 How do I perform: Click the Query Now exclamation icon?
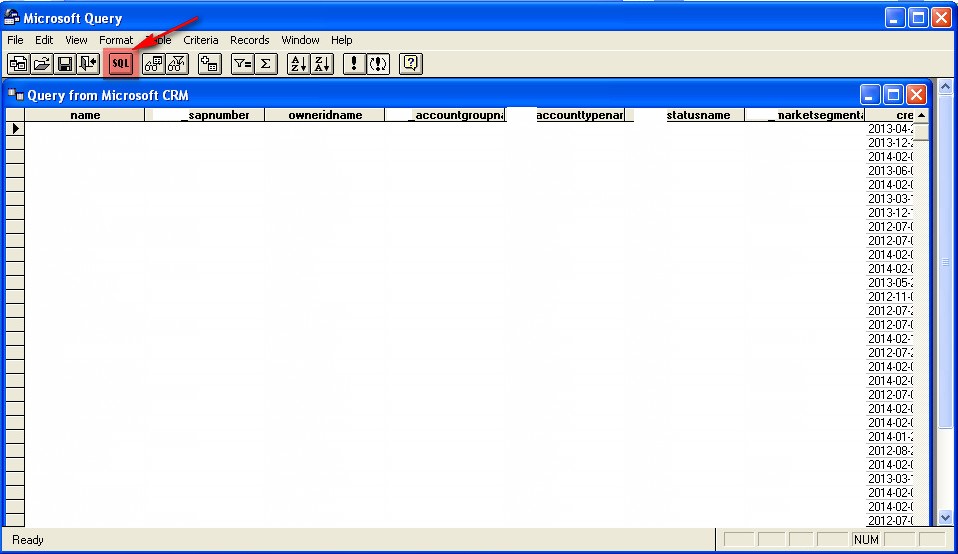pyautogui.click(x=354, y=64)
